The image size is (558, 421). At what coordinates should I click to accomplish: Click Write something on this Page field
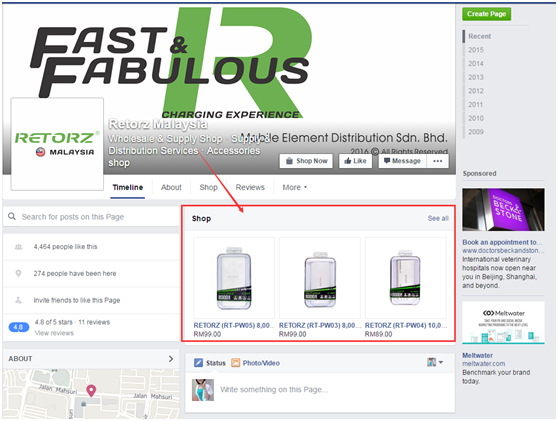(x=274, y=390)
